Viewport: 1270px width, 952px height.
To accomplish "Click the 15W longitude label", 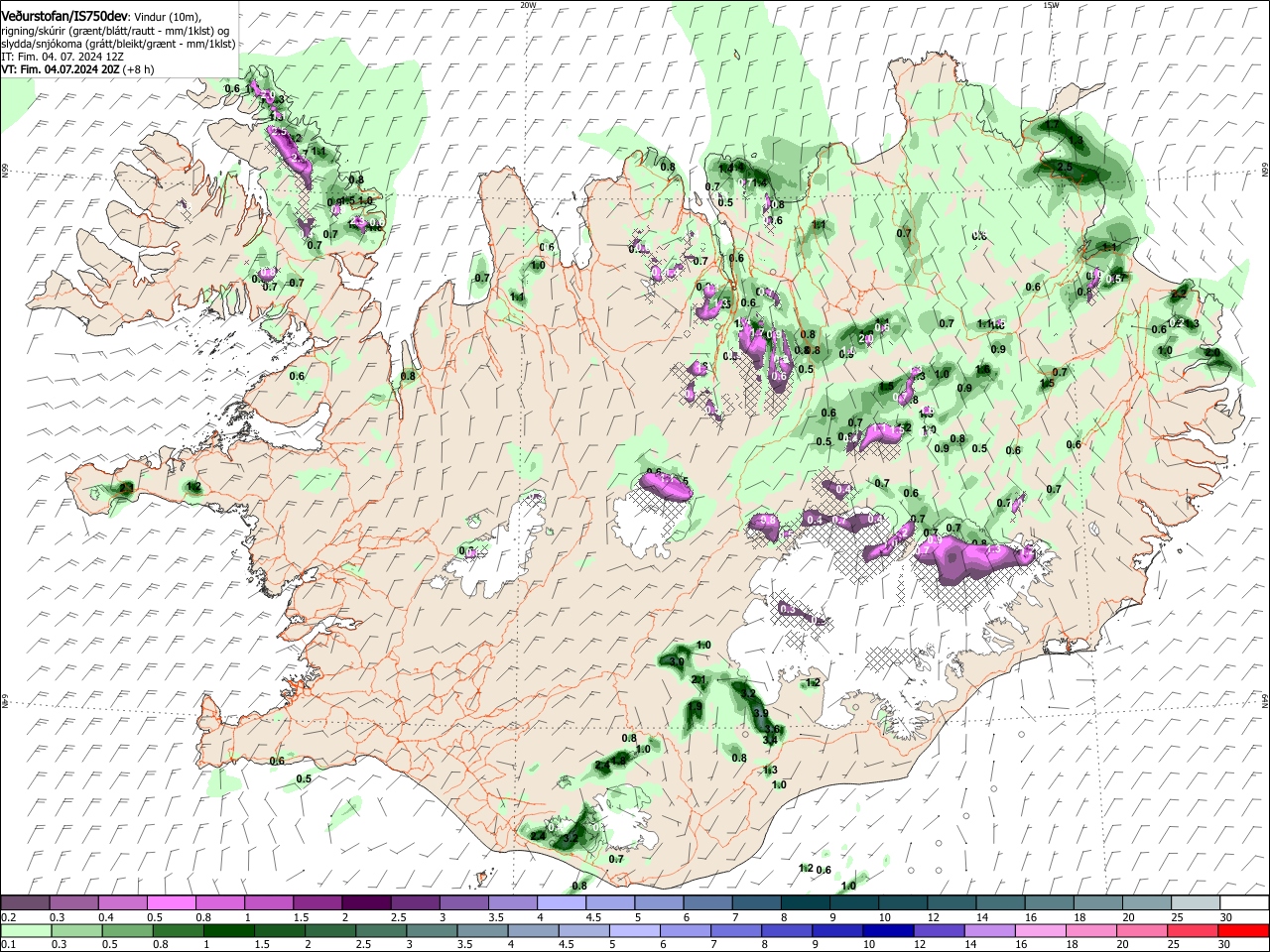I will [x=1051, y=5].
